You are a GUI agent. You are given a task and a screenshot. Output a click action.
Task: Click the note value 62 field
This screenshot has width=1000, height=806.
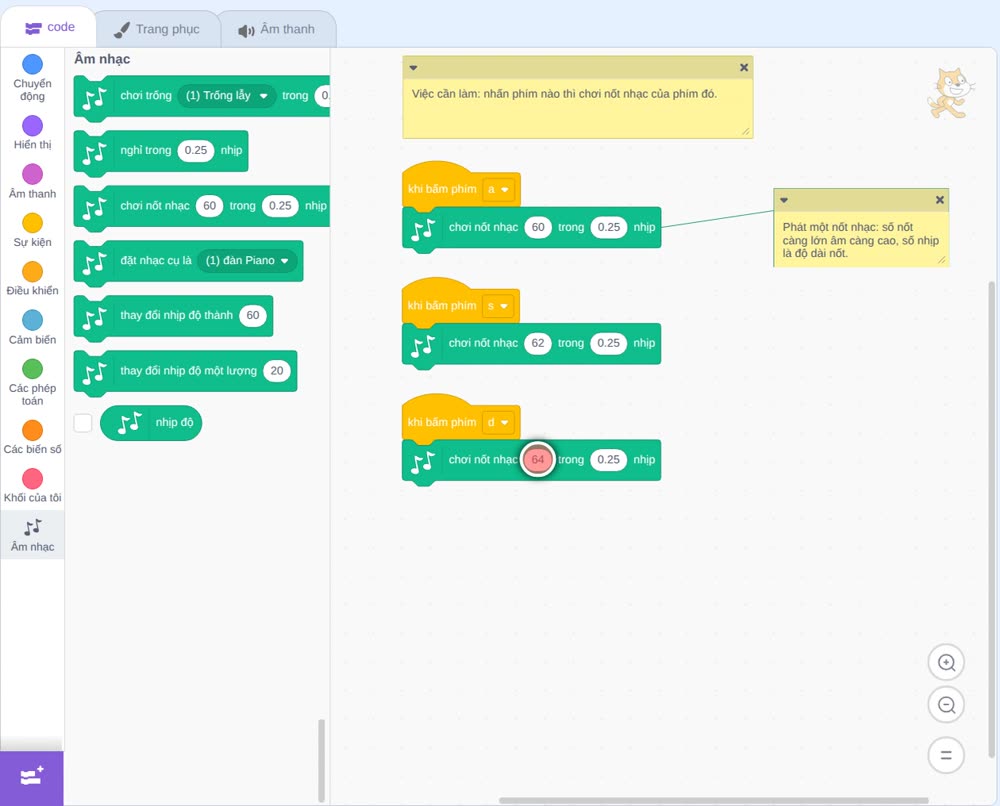(538, 343)
